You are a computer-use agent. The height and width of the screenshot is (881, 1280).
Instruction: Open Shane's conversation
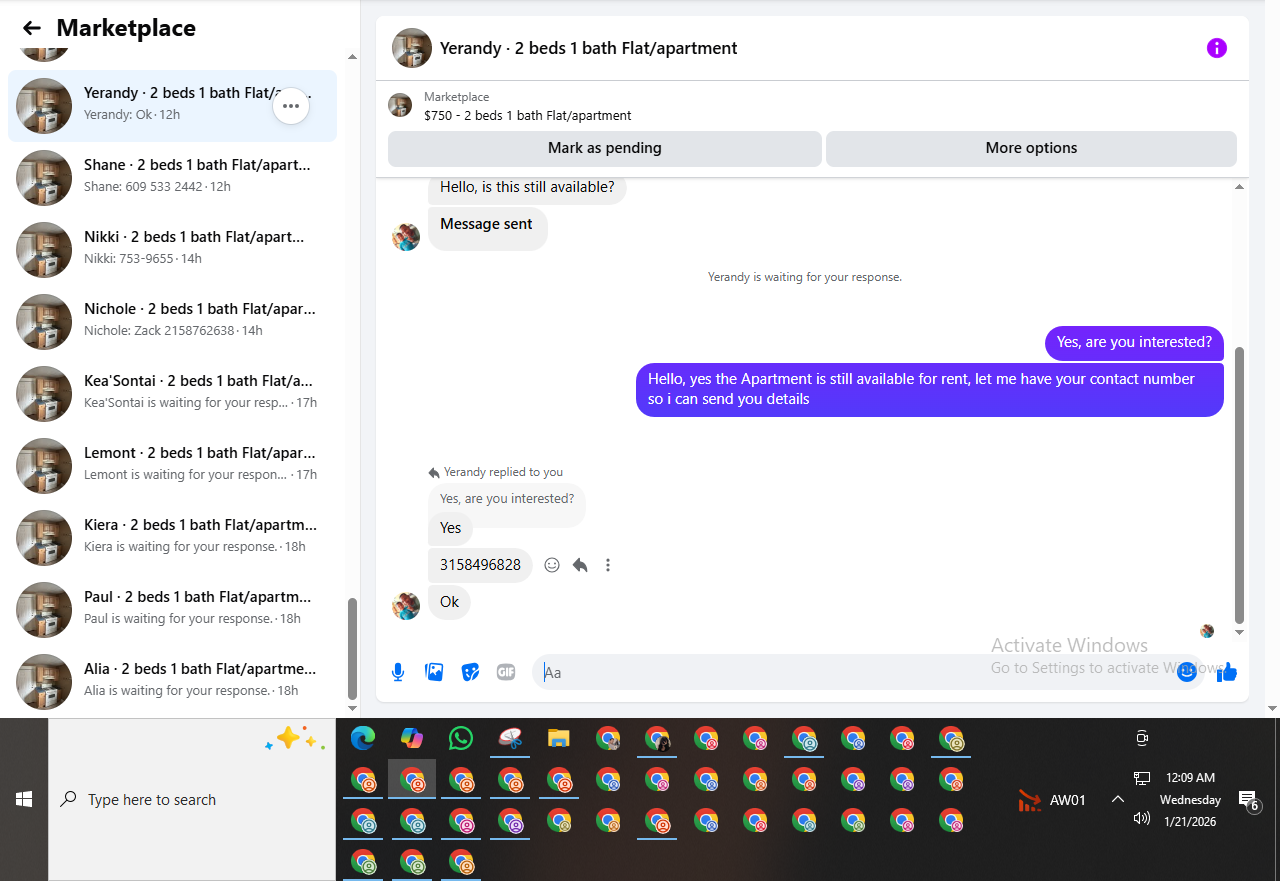pos(172,178)
